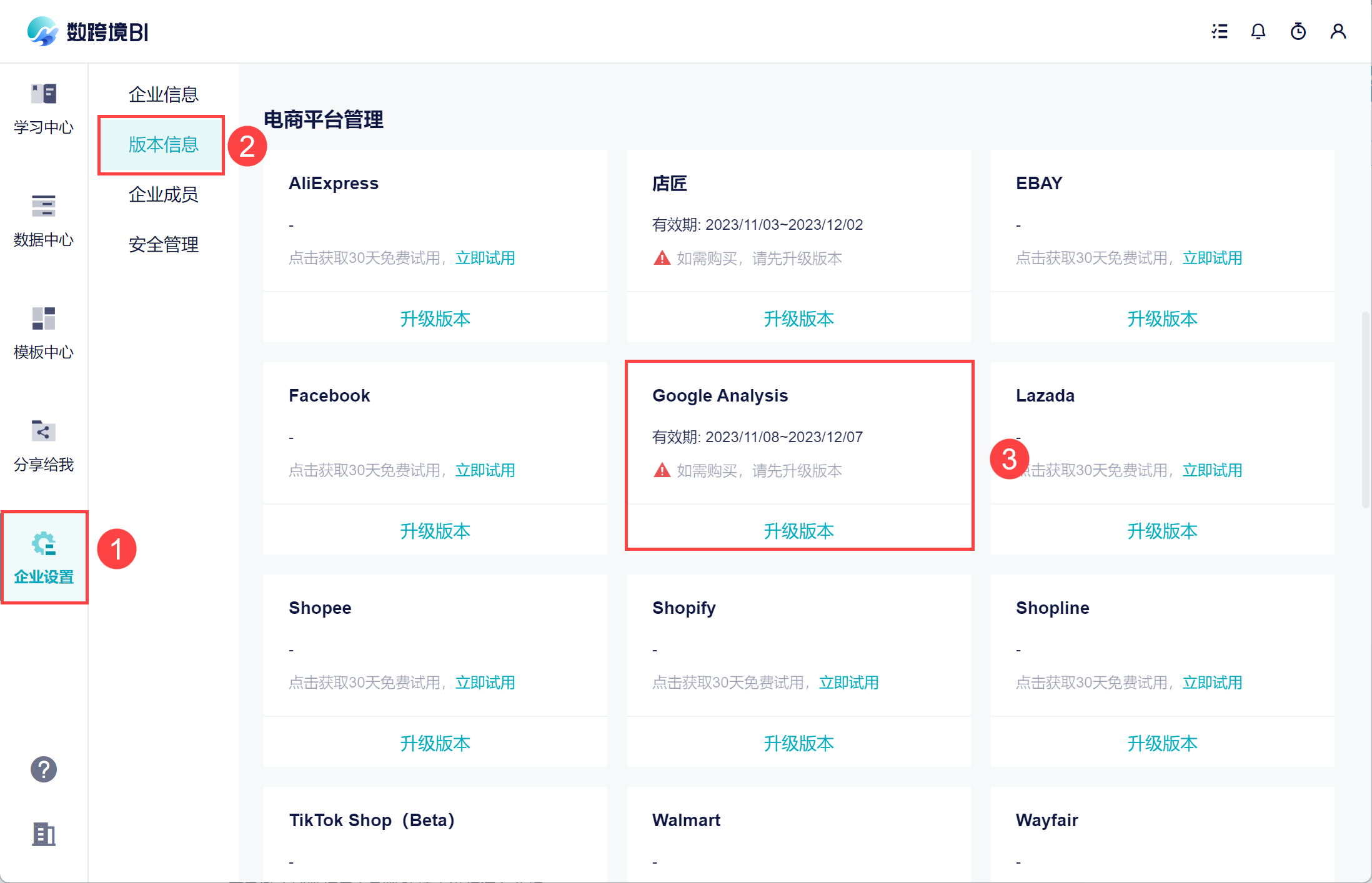Switch to 企业信息 menu item
The width and height of the screenshot is (1372, 883).
[x=163, y=94]
